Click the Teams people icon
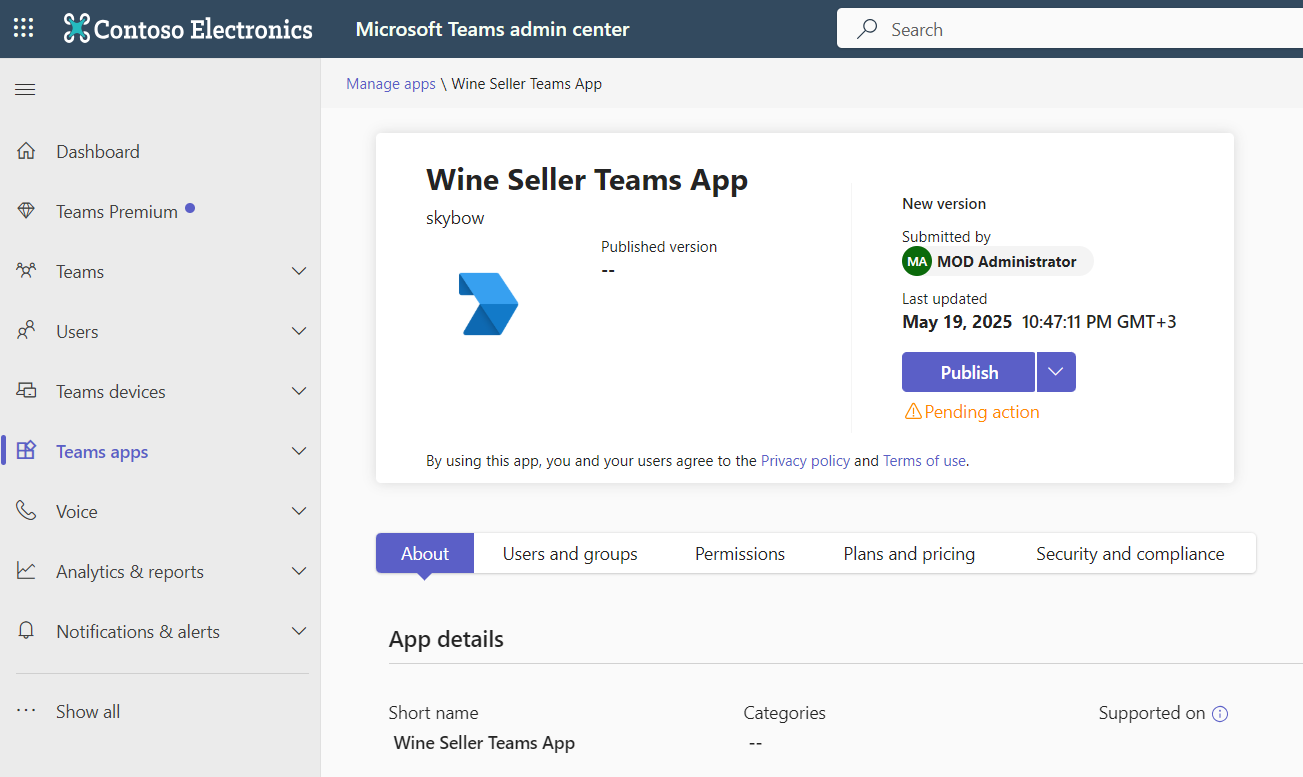This screenshot has width=1303, height=777. [26, 272]
